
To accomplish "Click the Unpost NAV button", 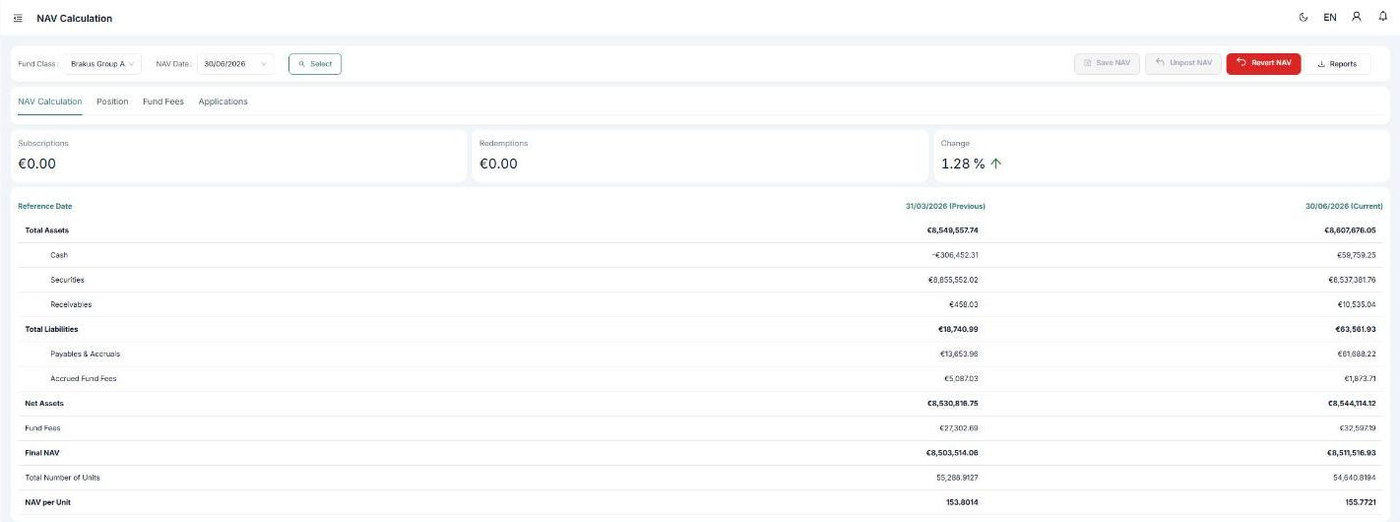I will (1184, 63).
